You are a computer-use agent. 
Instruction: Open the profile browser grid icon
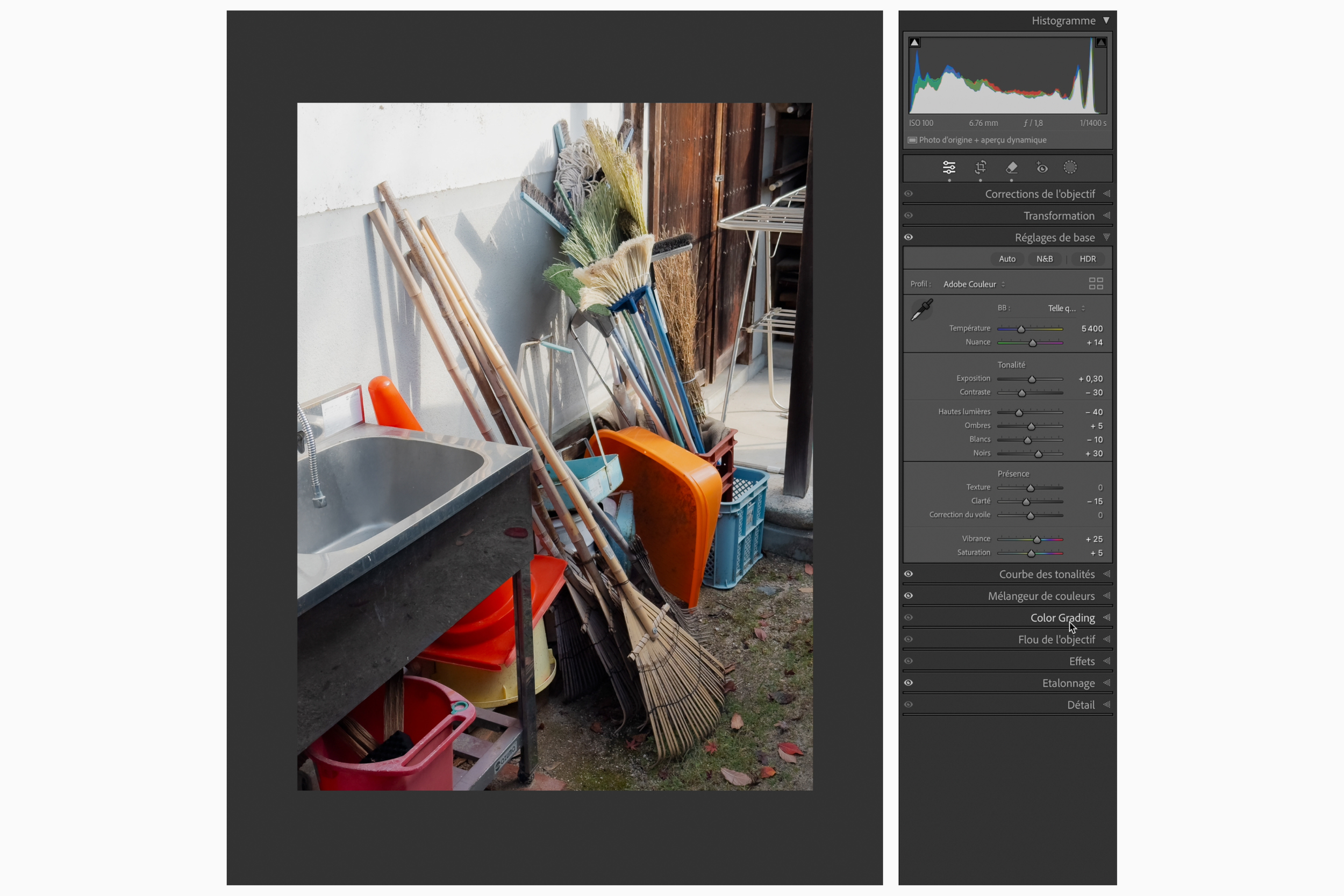click(1096, 284)
